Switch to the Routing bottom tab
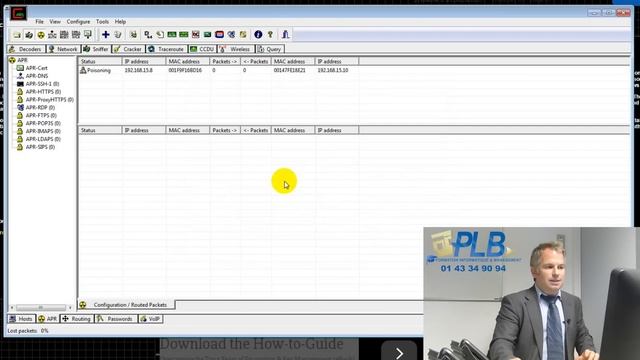Image resolution: width=640 pixels, height=360 pixels. (76, 319)
